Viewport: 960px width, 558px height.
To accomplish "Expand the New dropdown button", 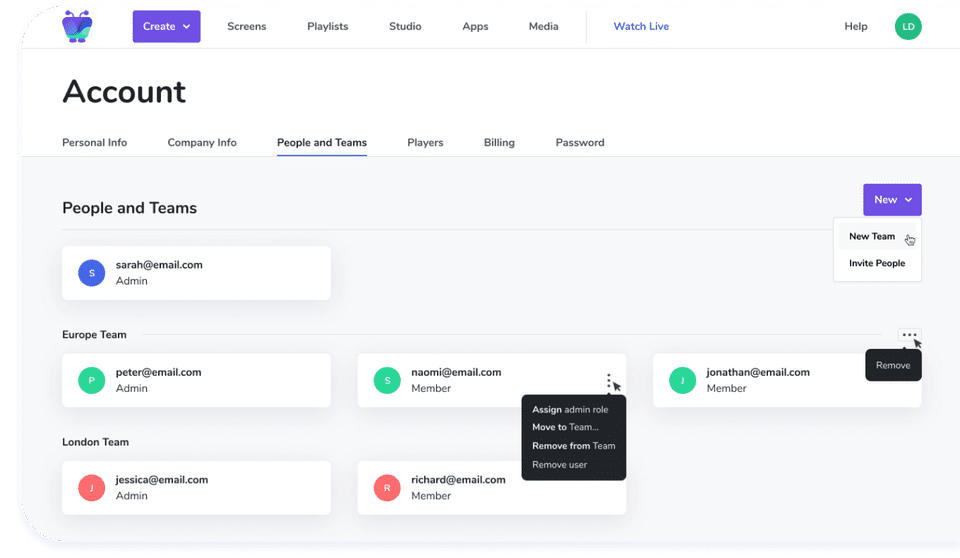I will tap(892, 200).
